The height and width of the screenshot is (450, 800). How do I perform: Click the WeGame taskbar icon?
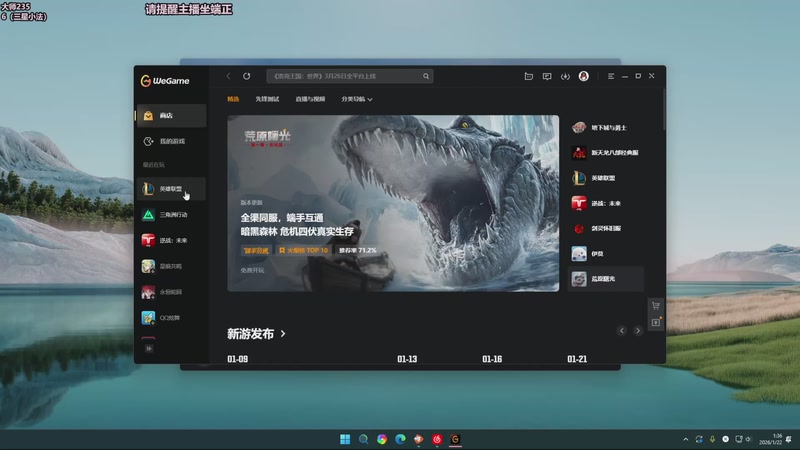tap(455, 439)
